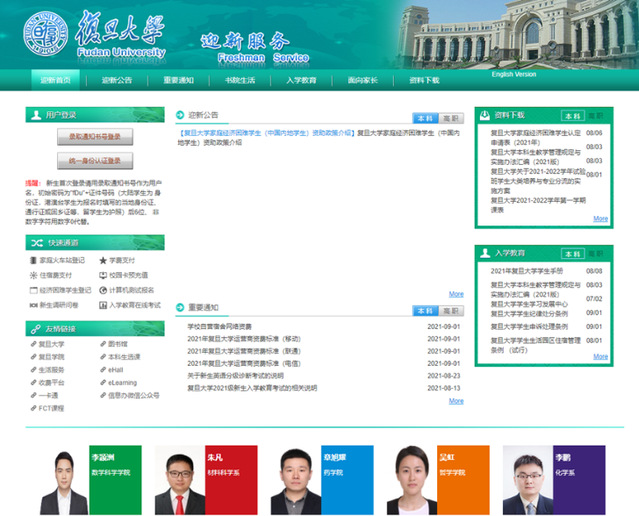Screen dimensions: 639x516
Task: Click More link under 重要通知 list
Action: point(456,401)
